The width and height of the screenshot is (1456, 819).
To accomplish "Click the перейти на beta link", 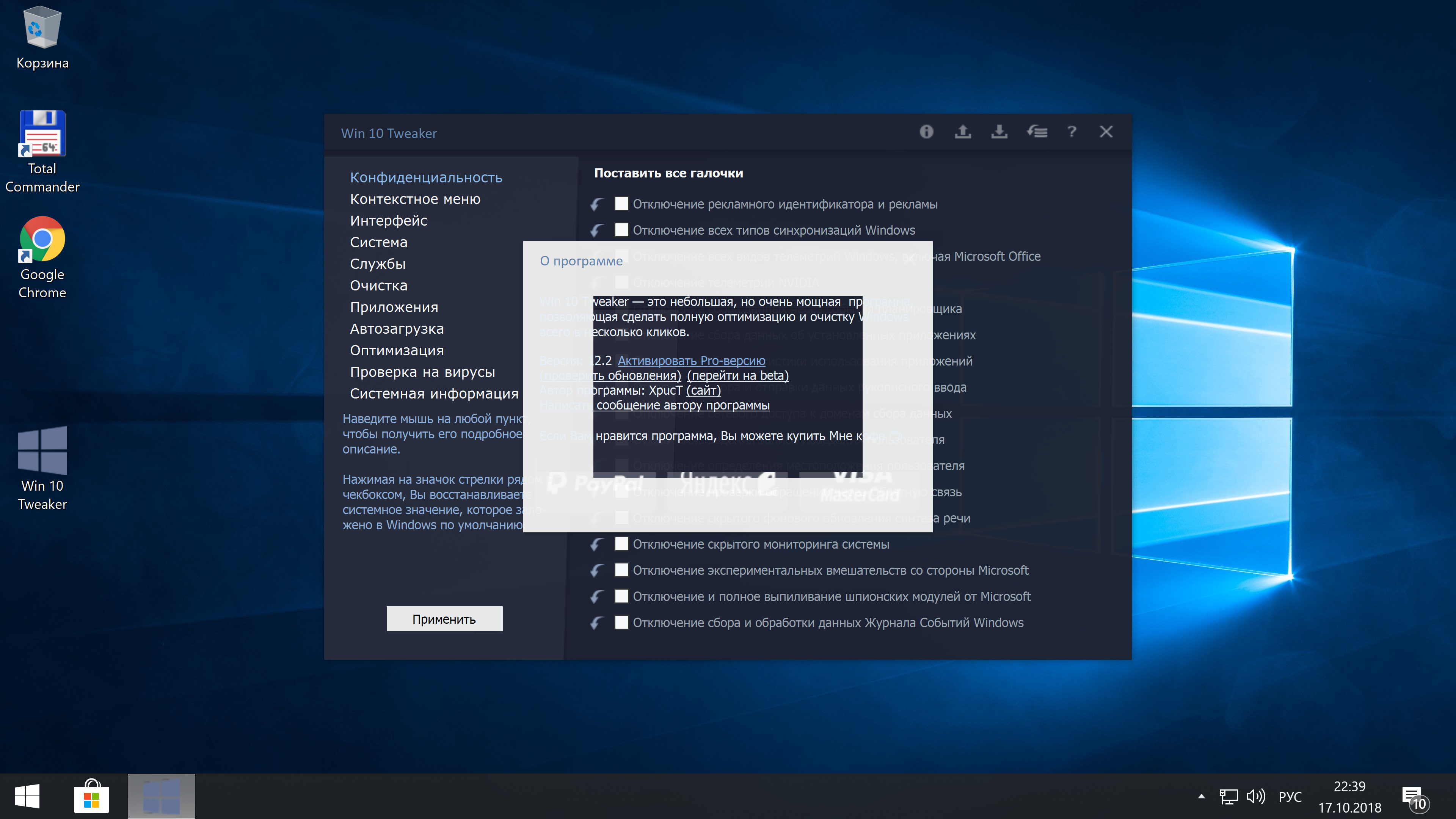I will 737,375.
